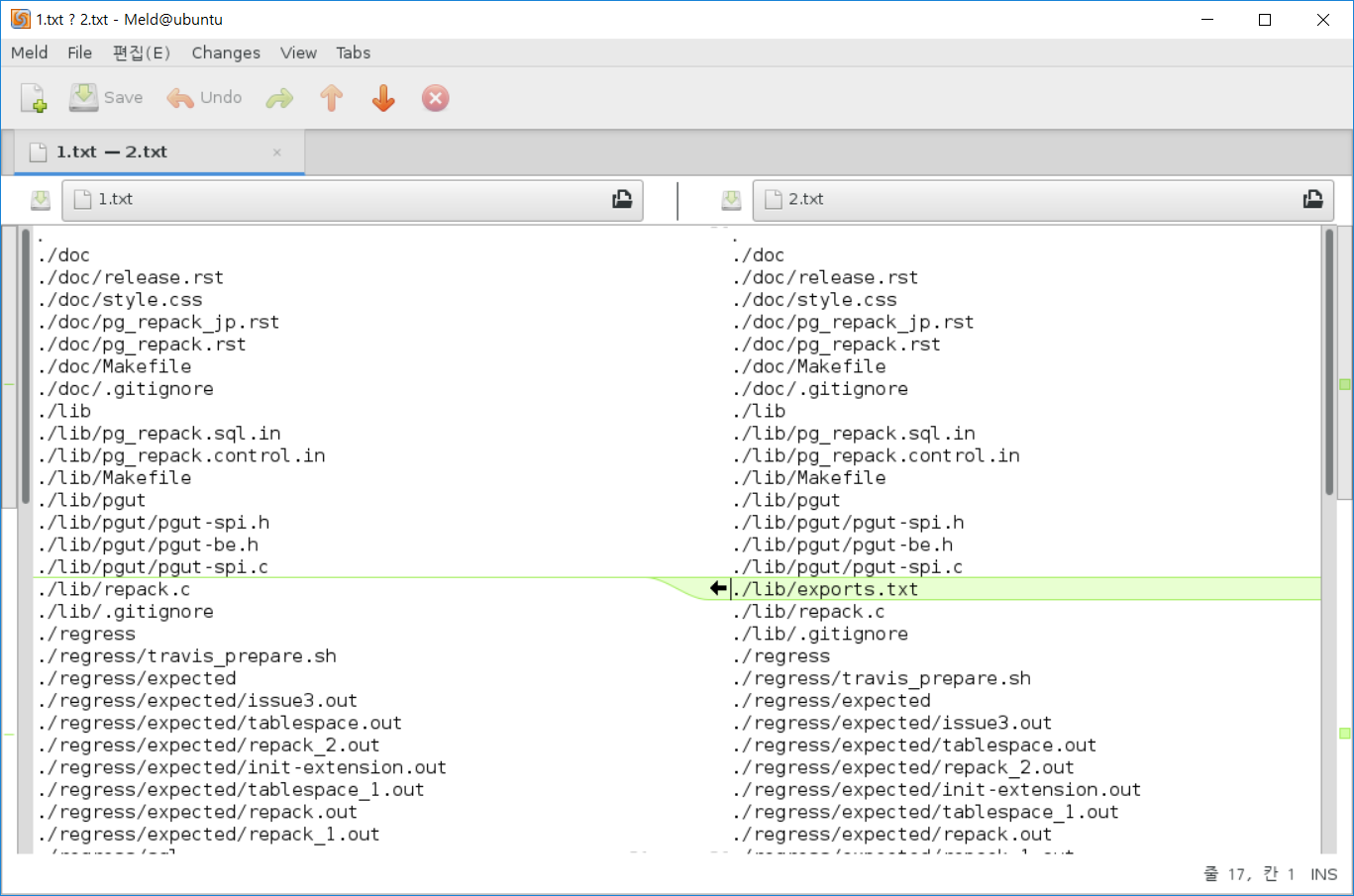Go to next change with down arrow icon
Viewport: 1354px width, 896px height.
(382, 97)
